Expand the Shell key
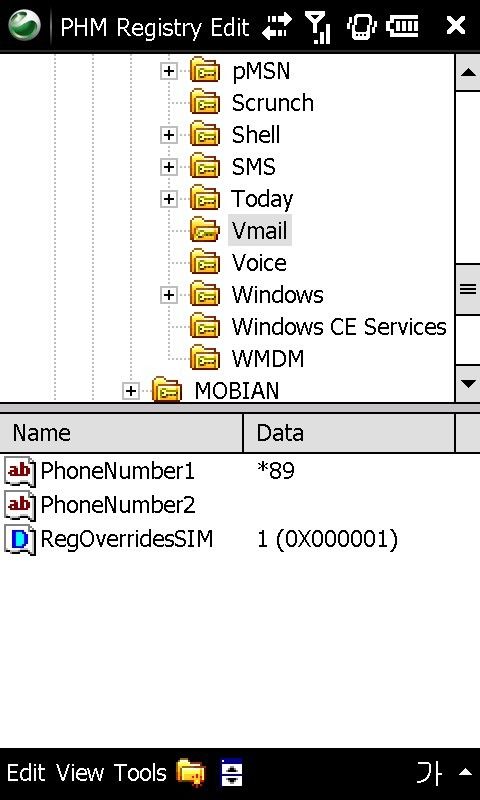The height and width of the screenshot is (800, 480). point(168,135)
